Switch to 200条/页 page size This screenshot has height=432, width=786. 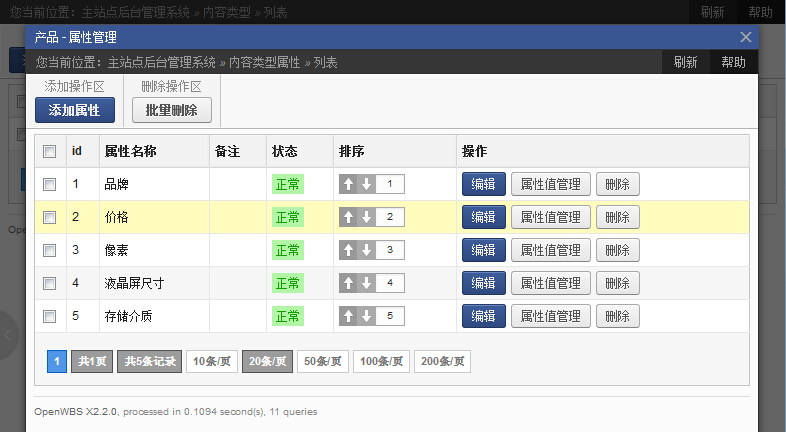click(442, 361)
